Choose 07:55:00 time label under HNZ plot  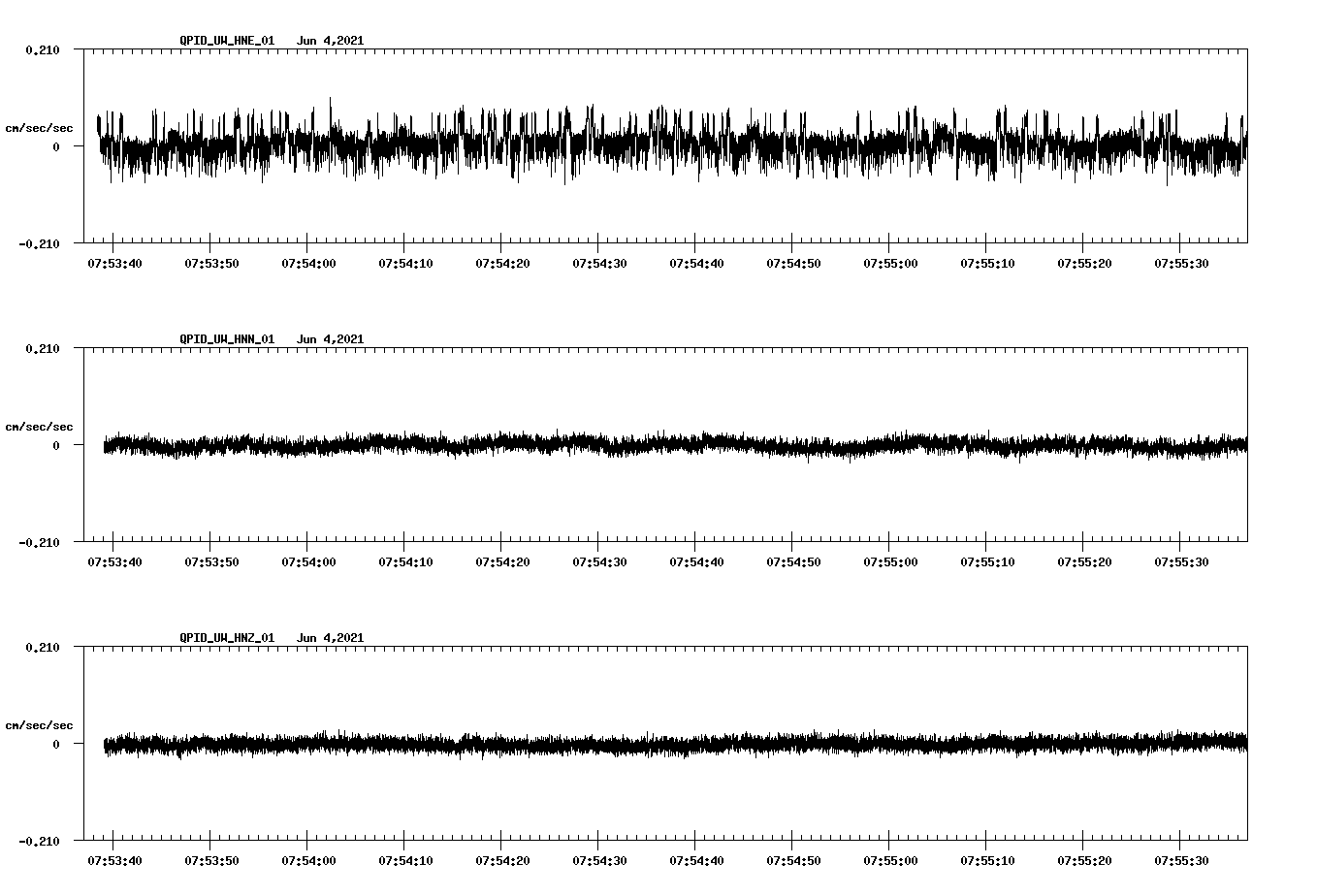(890, 861)
